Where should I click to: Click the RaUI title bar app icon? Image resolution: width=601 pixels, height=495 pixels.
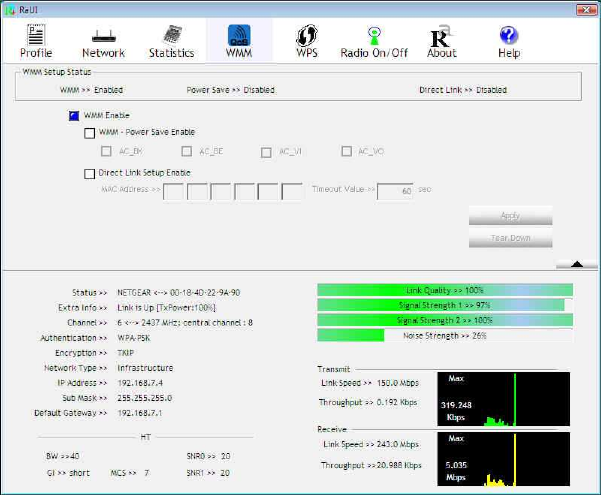10,10
